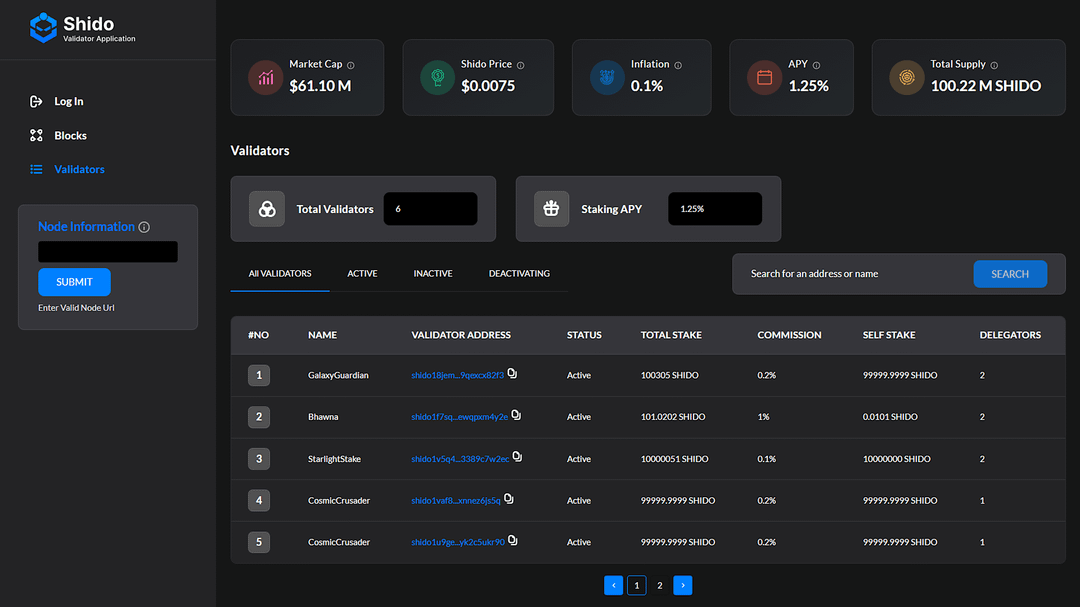Click the info icon beside Total Supply
1080x607 pixels.
coord(994,65)
